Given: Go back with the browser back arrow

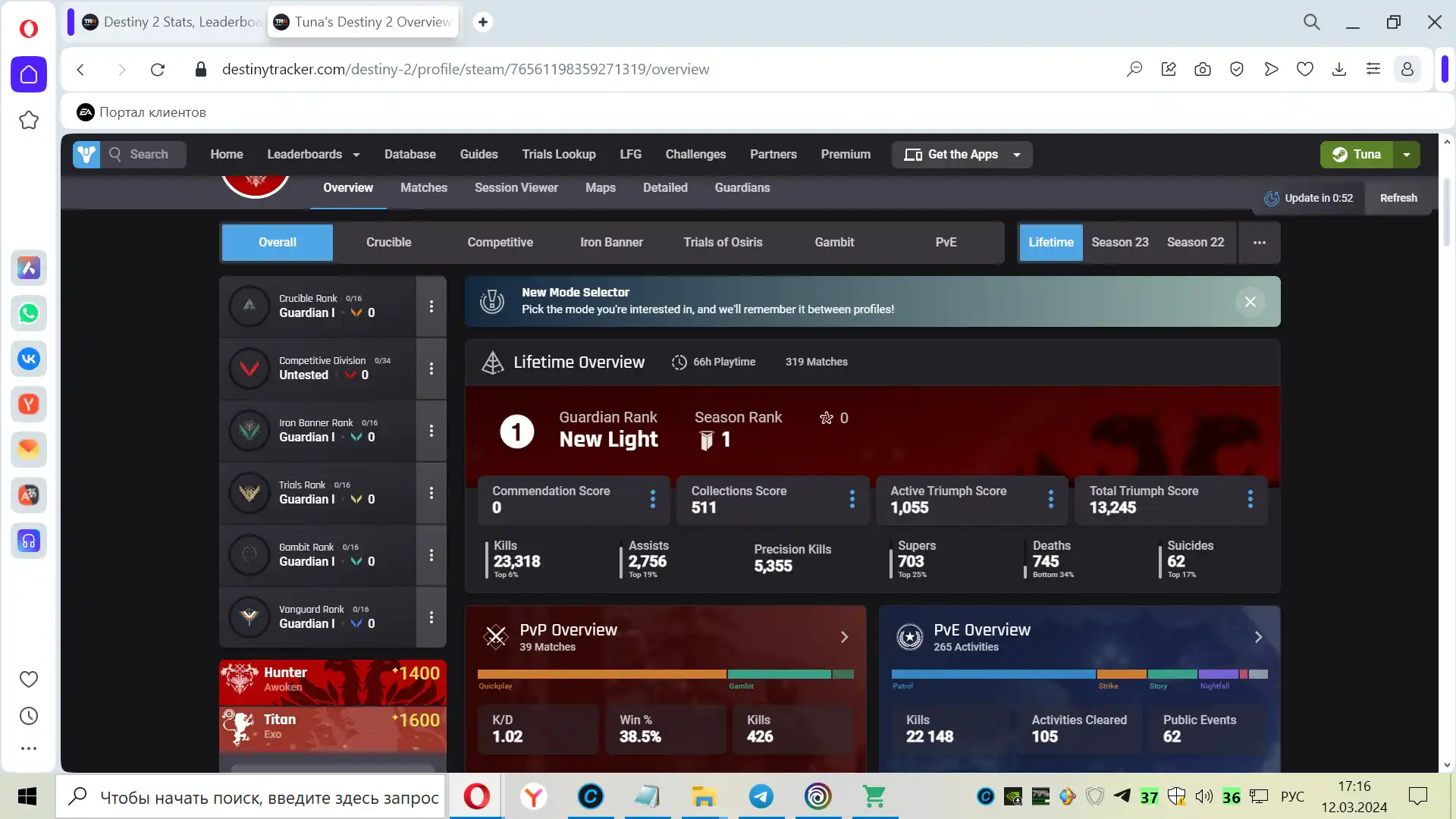Looking at the screenshot, I should tap(80, 70).
